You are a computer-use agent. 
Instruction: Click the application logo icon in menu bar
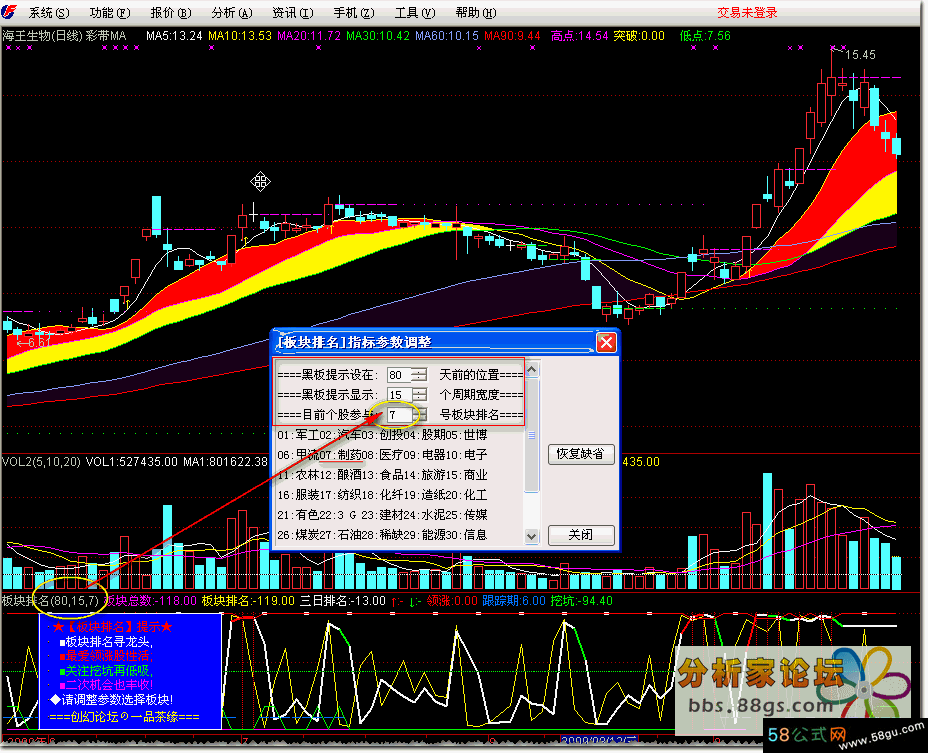(x=9, y=12)
